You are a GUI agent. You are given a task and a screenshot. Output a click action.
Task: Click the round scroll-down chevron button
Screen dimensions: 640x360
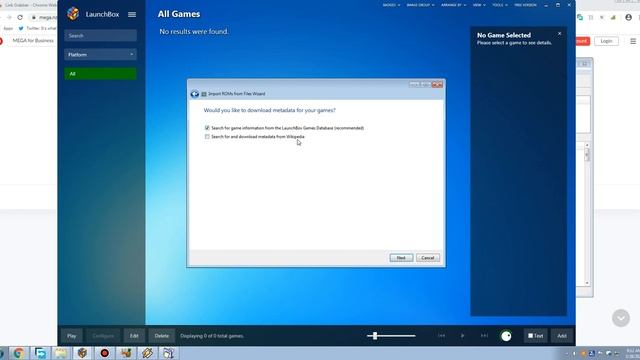621,318
